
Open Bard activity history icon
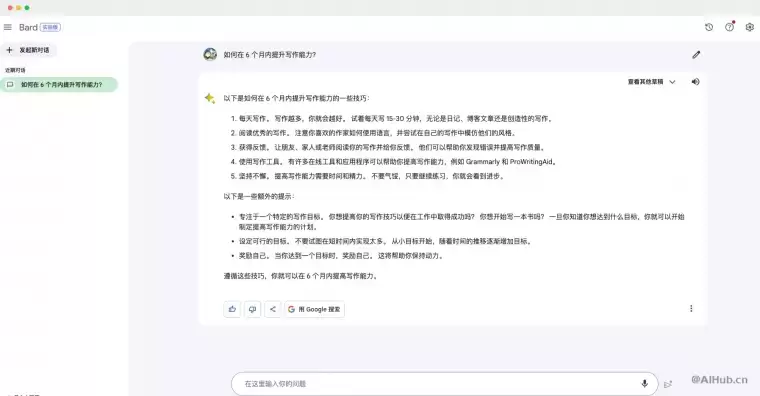point(709,27)
